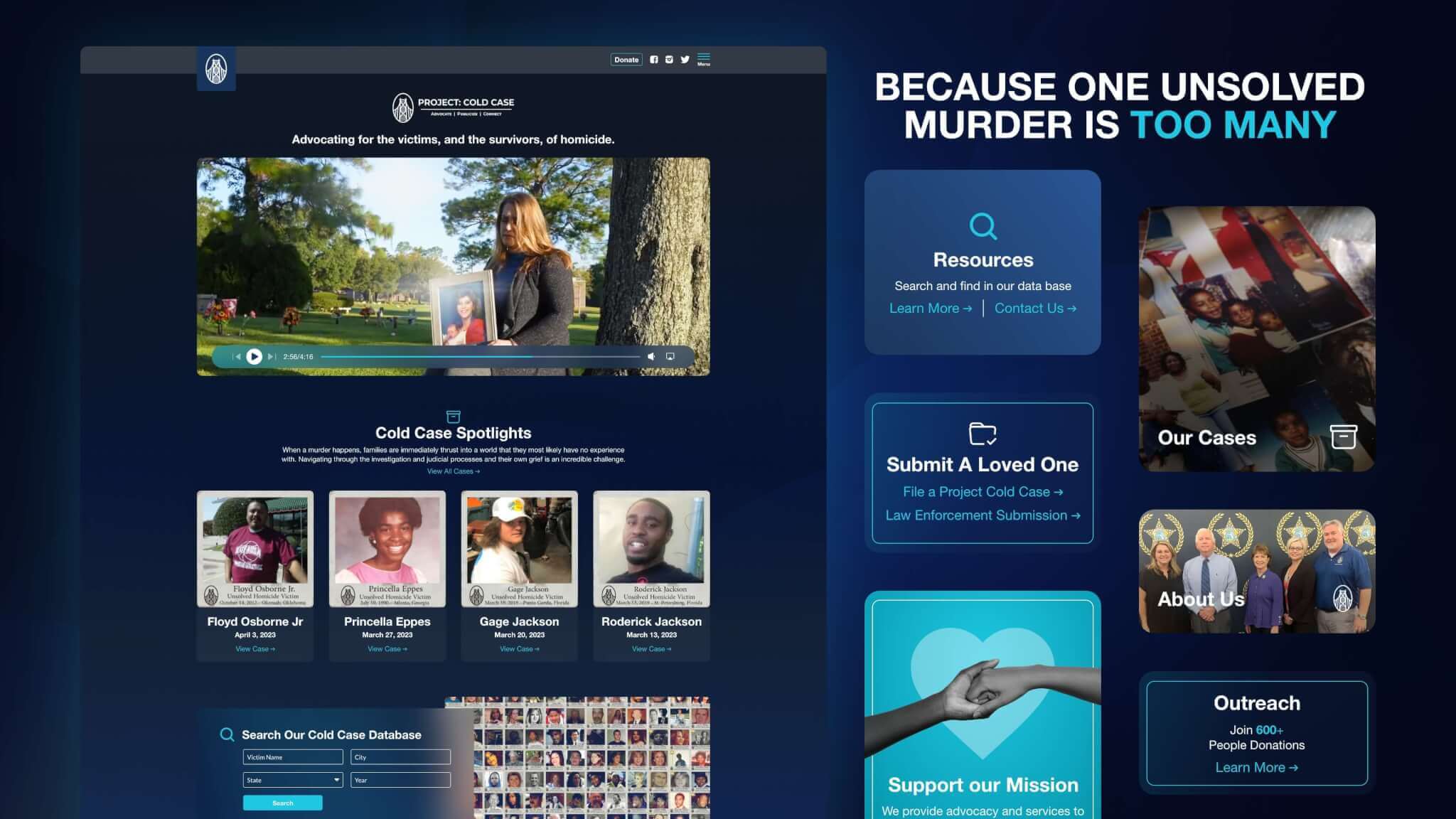Image resolution: width=1456 pixels, height=819 pixels.
Task: Click the video progress bar
Action: click(480, 357)
